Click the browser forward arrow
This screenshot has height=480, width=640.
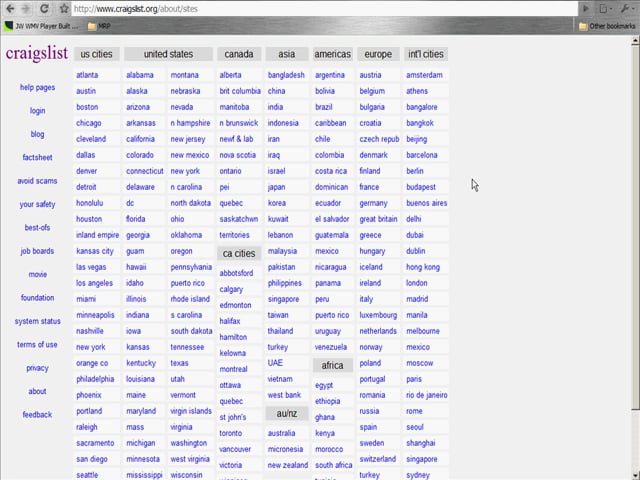[x=26, y=8]
